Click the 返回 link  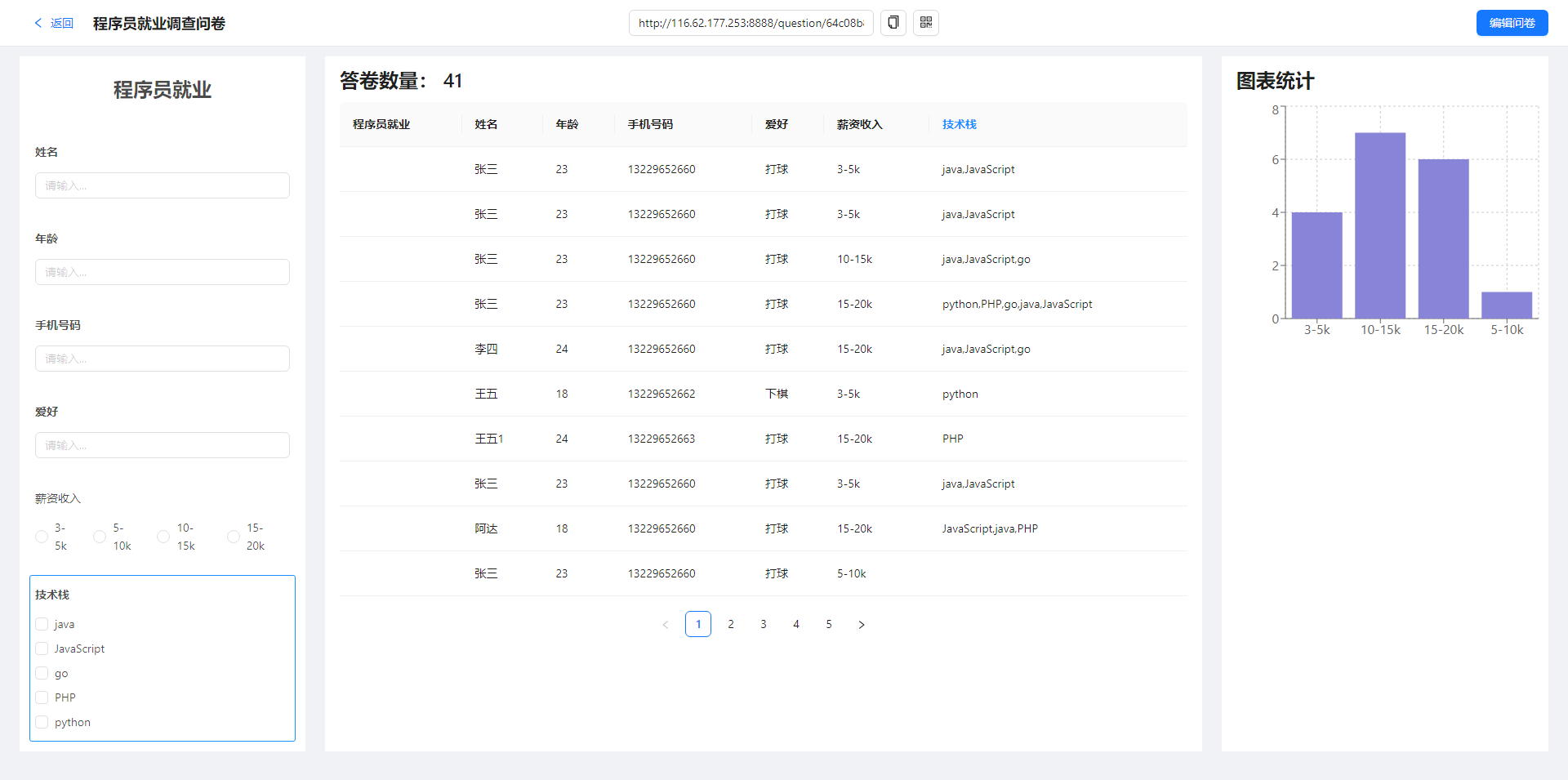tap(62, 23)
